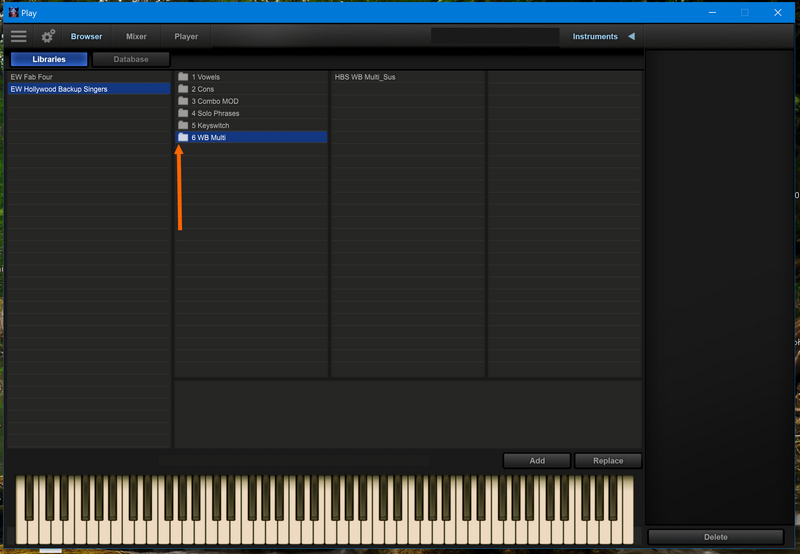Open the hamburger main menu
This screenshot has width=800, height=554.
point(19,36)
